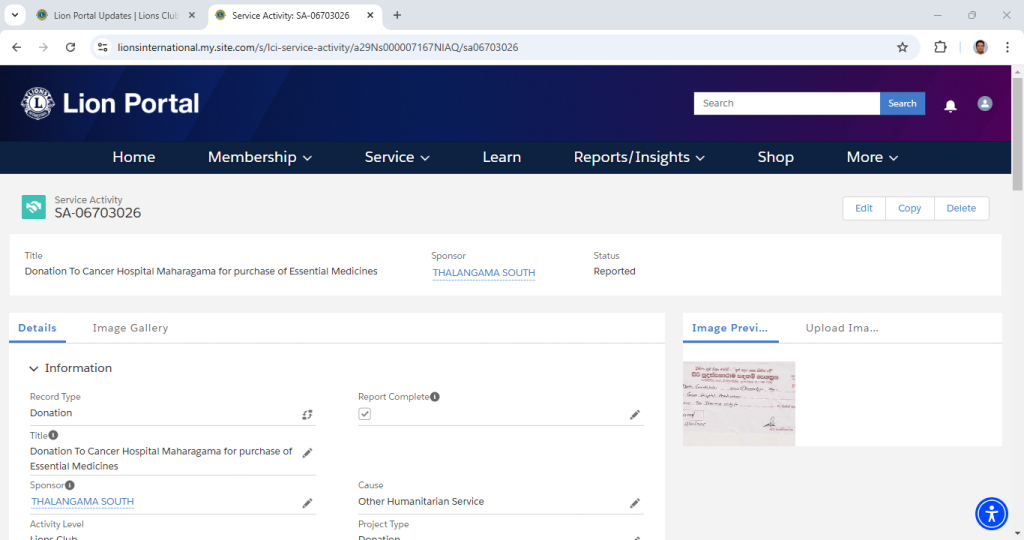Open THALANGAMA SOUTH link under Sponsor field
This screenshot has height=540, width=1024.
[82, 501]
